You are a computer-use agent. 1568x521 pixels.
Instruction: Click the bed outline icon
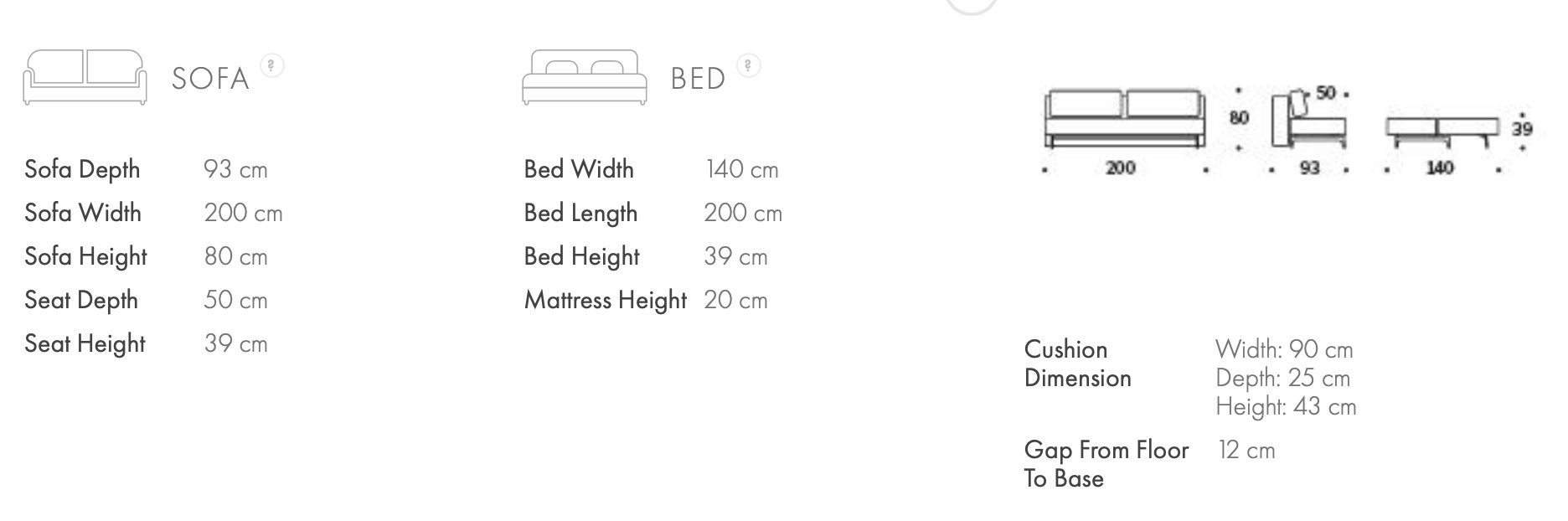tap(584, 77)
